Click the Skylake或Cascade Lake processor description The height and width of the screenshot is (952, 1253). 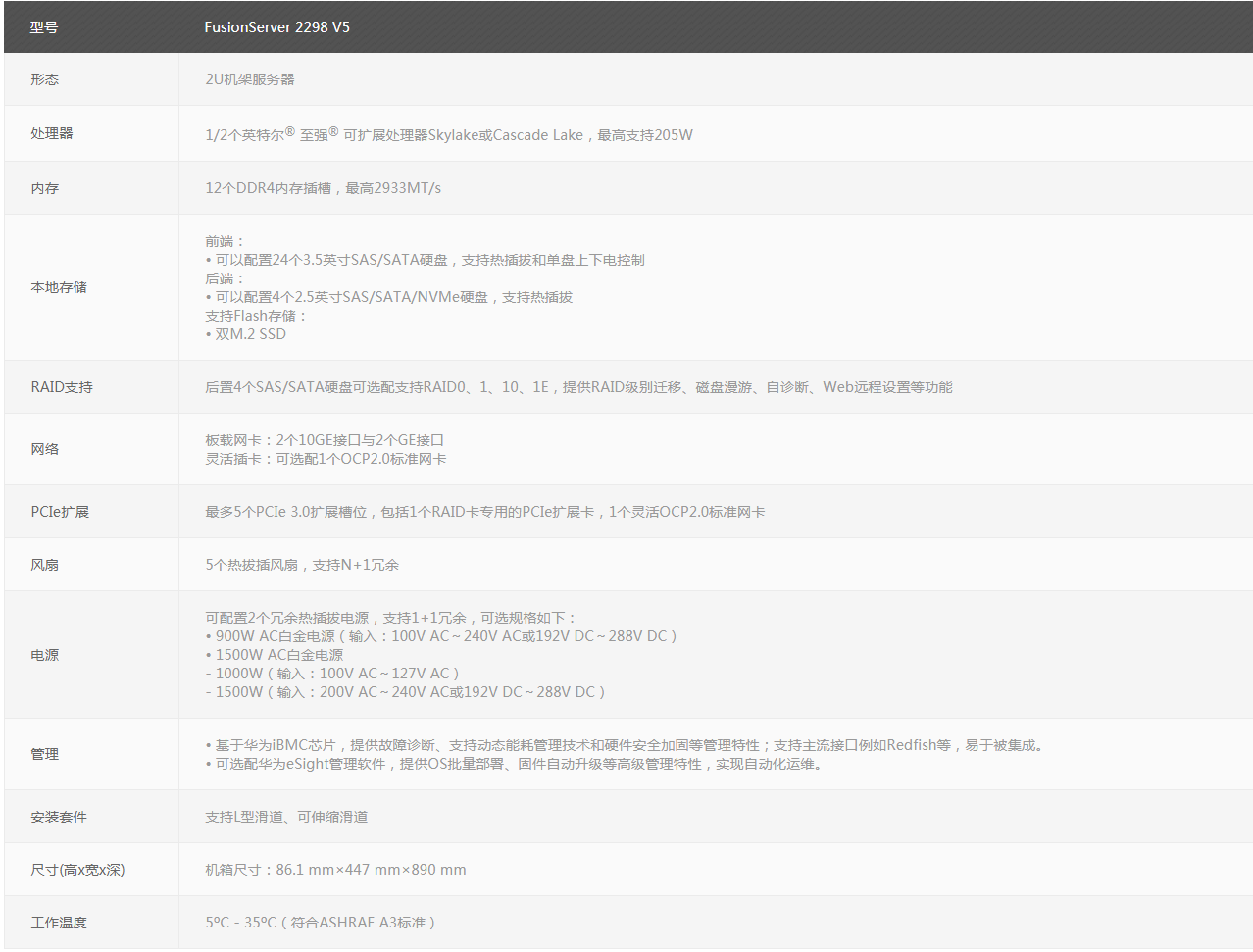pyautogui.click(x=449, y=134)
